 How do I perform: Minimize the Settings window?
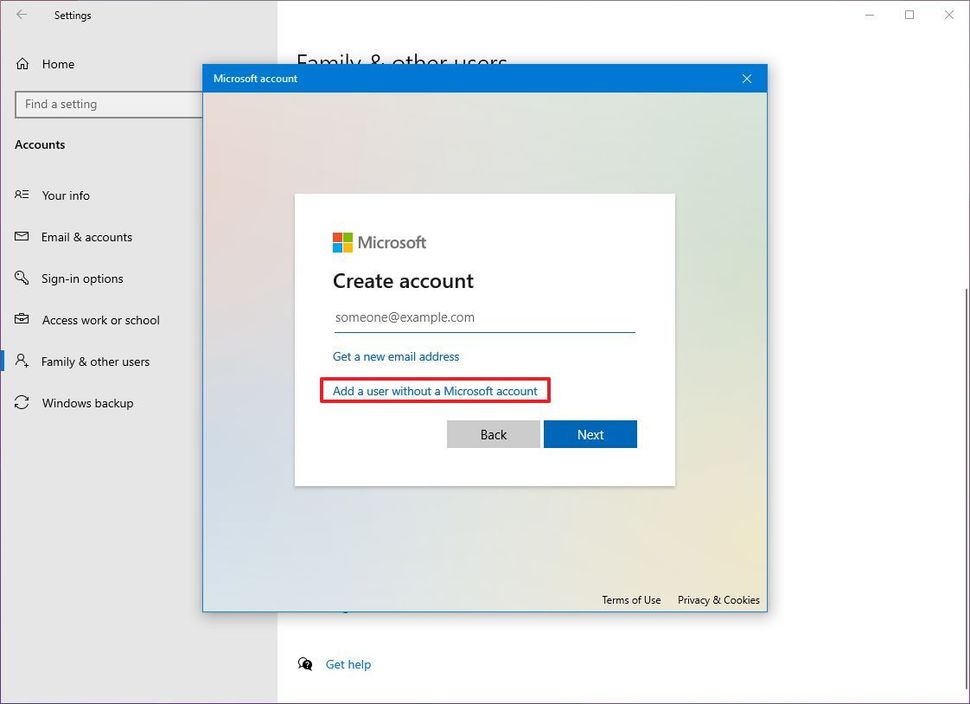pyautogui.click(x=870, y=15)
